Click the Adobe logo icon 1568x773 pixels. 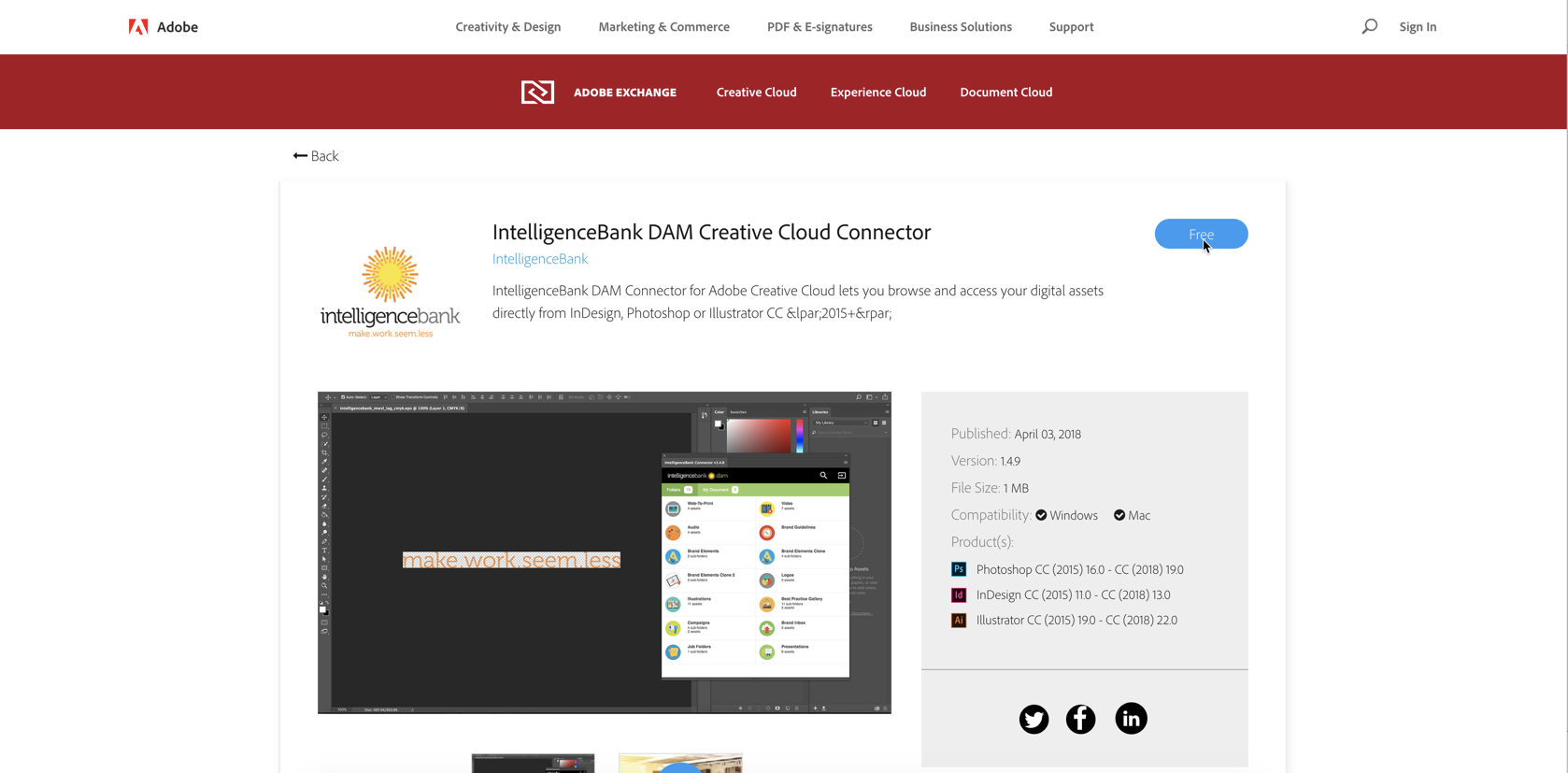(138, 27)
